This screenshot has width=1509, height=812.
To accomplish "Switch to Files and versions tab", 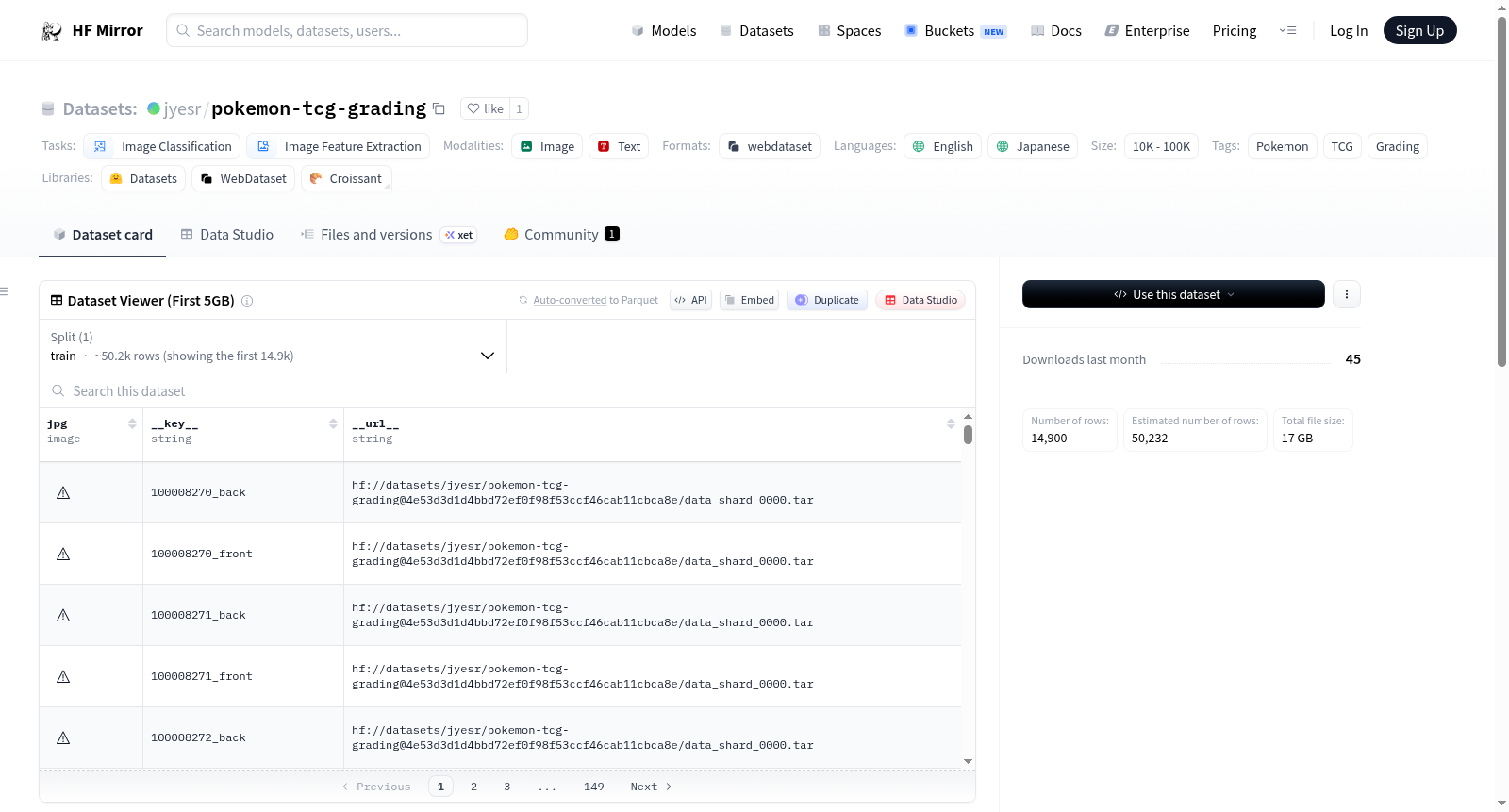I will (389, 235).
